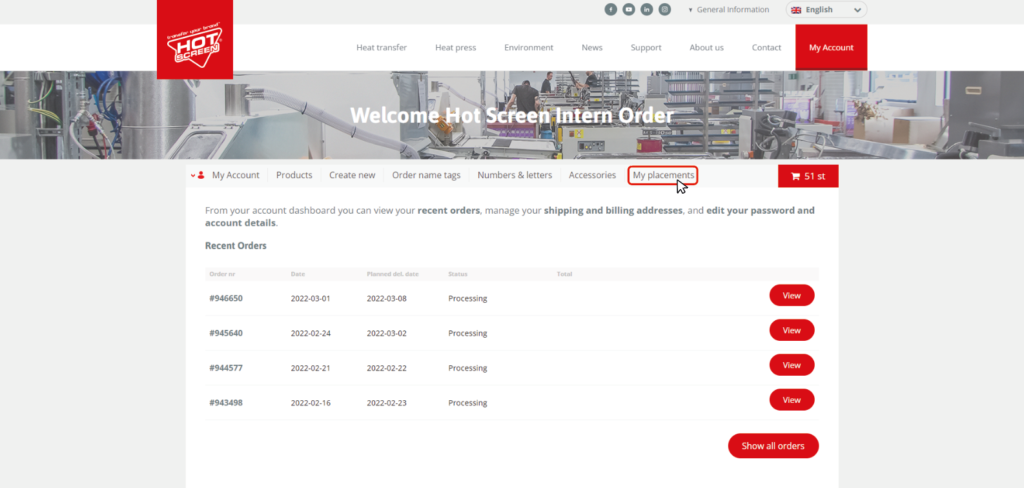Image resolution: width=1024 pixels, height=488 pixels.
Task: Click order number #945640
Action: point(226,333)
